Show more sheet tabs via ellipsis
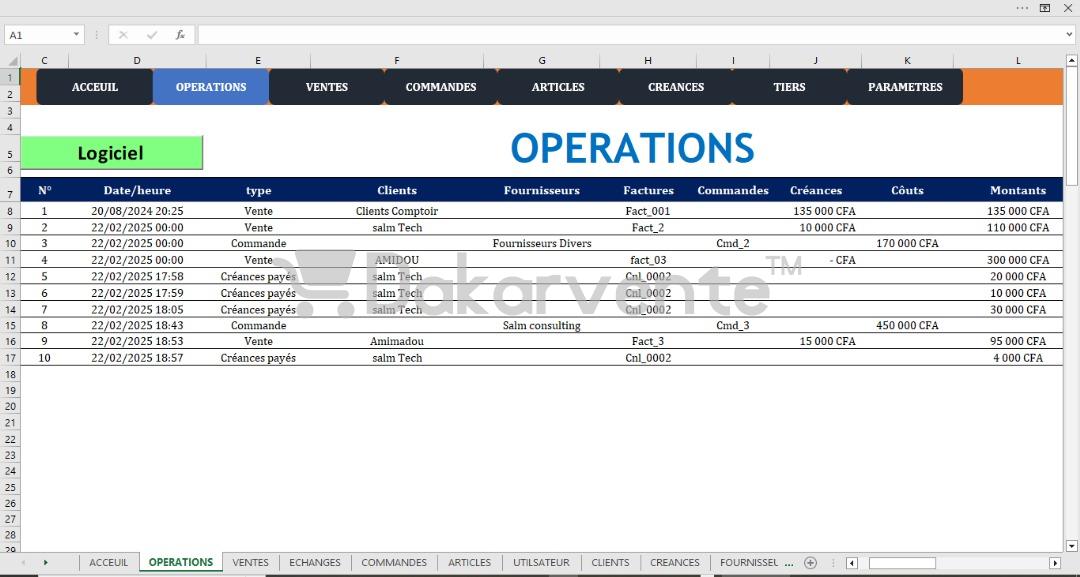This screenshot has height=577, width=1080. (789, 563)
